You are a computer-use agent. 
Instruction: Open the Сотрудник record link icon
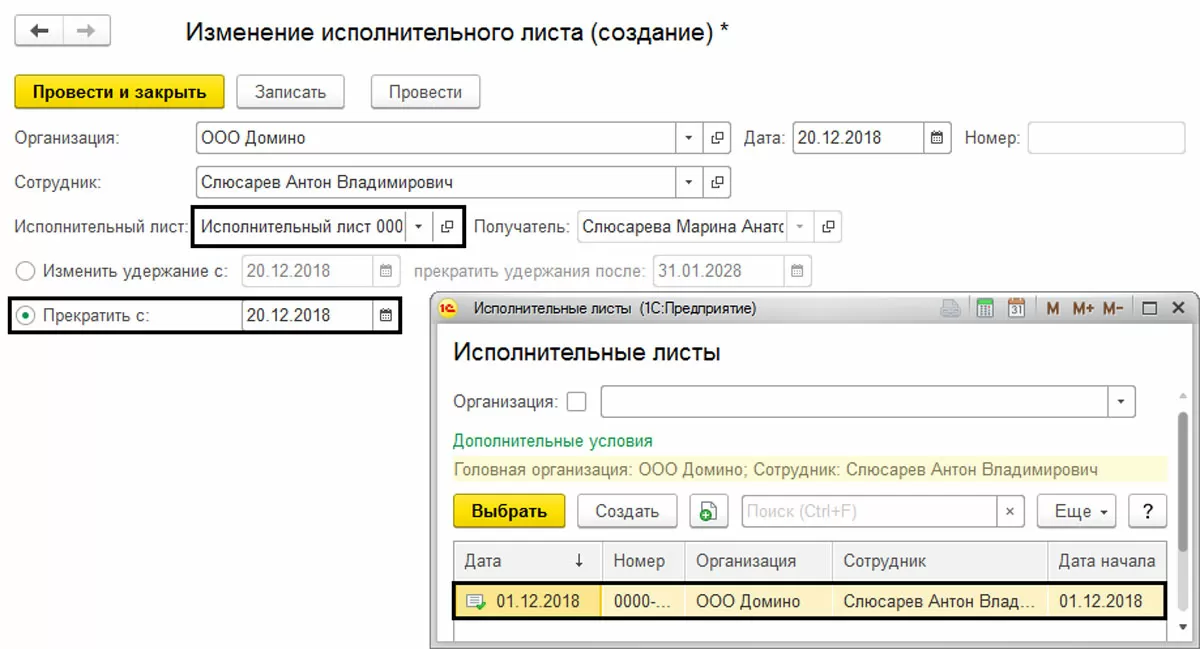[717, 183]
